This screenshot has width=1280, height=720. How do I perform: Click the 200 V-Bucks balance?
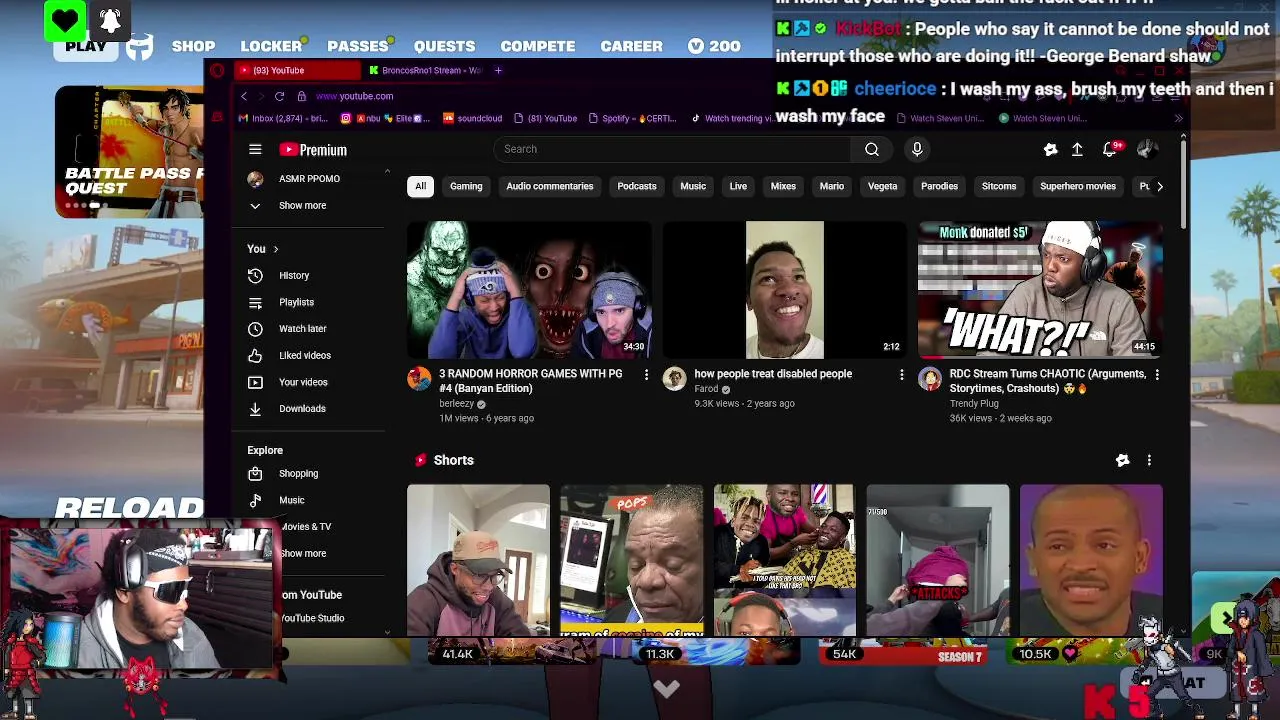(x=714, y=46)
